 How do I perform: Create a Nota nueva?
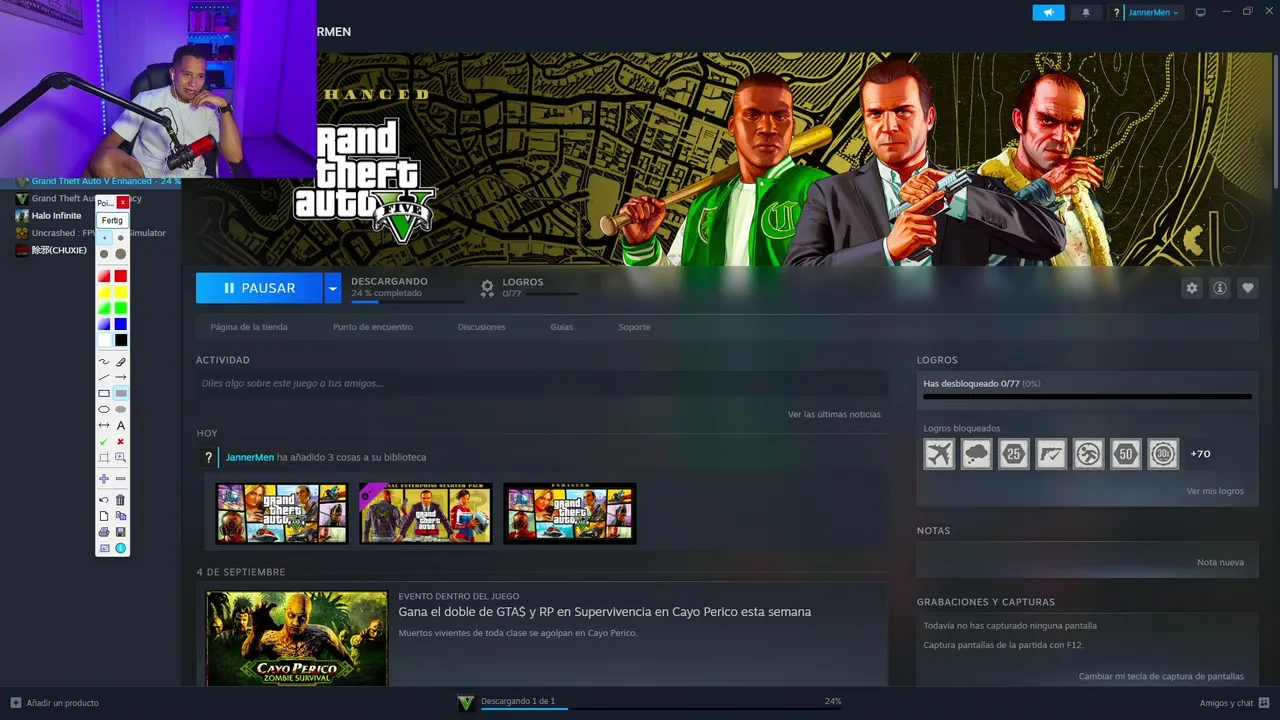(1220, 562)
